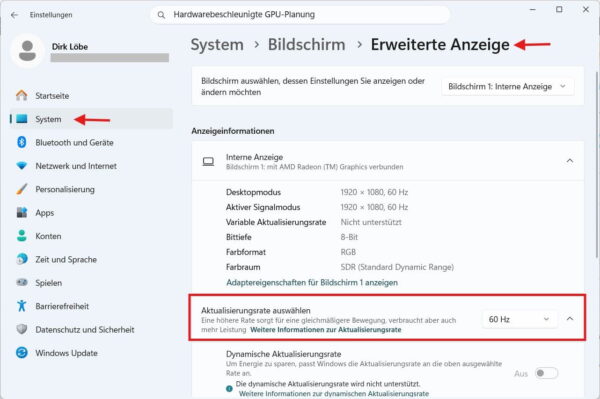
Task: Toggle the Dynamische Aktualisierungsrate switch
Action: [x=546, y=373]
